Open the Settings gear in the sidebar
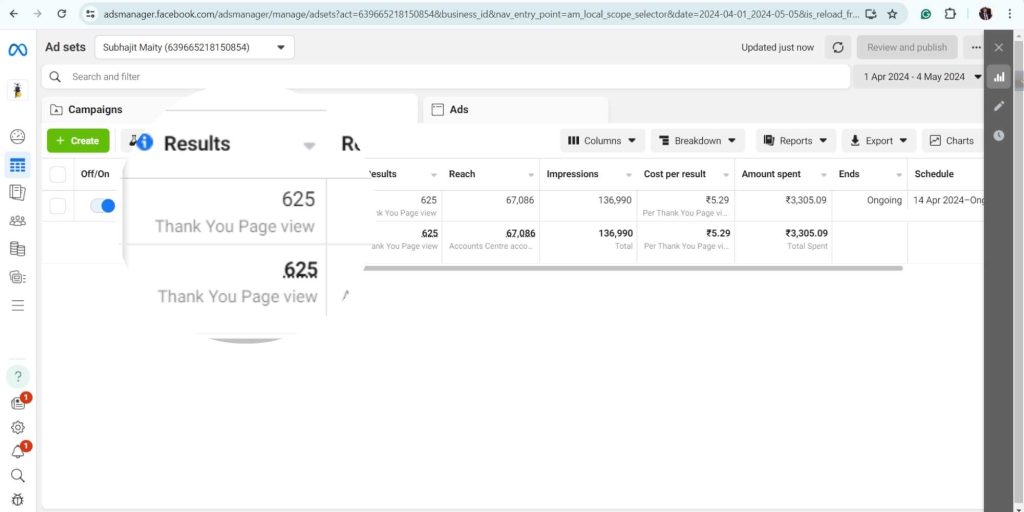Image resolution: width=1024 pixels, height=512 pixels. (18, 428)
